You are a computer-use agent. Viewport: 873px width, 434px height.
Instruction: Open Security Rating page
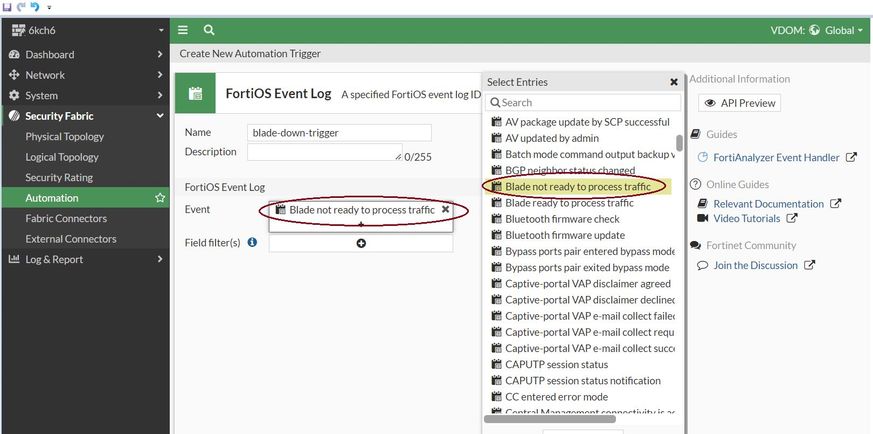click(x=59, y=177)
